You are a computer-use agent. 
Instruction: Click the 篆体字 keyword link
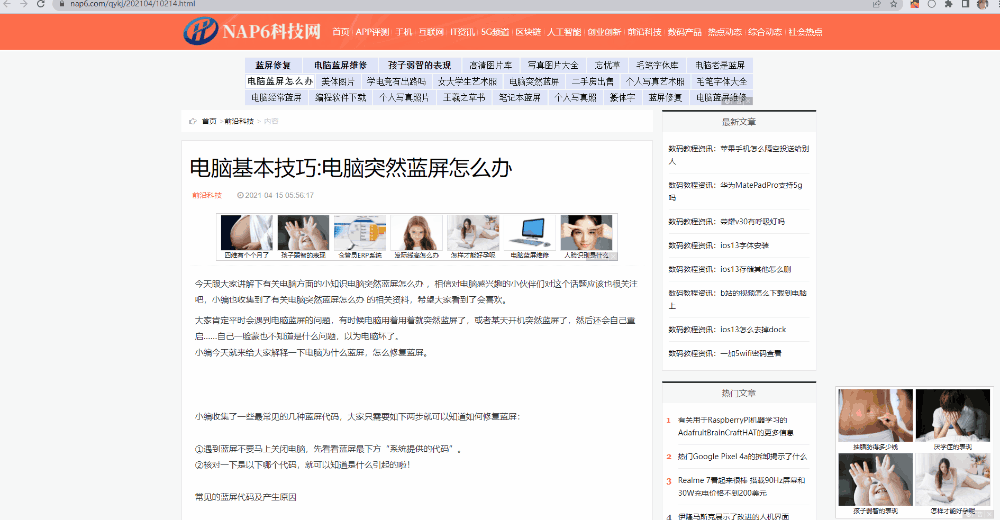pyautogui.click(x=622, y=98)
